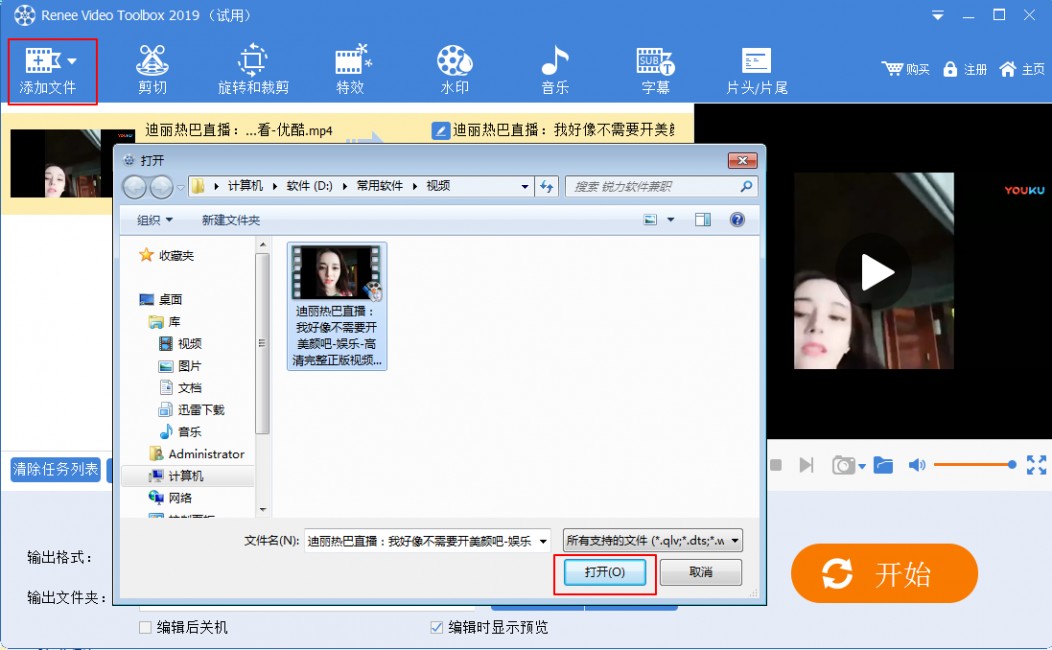
Task: Open the 组织 organize dropdown
Action: (155, 220)
